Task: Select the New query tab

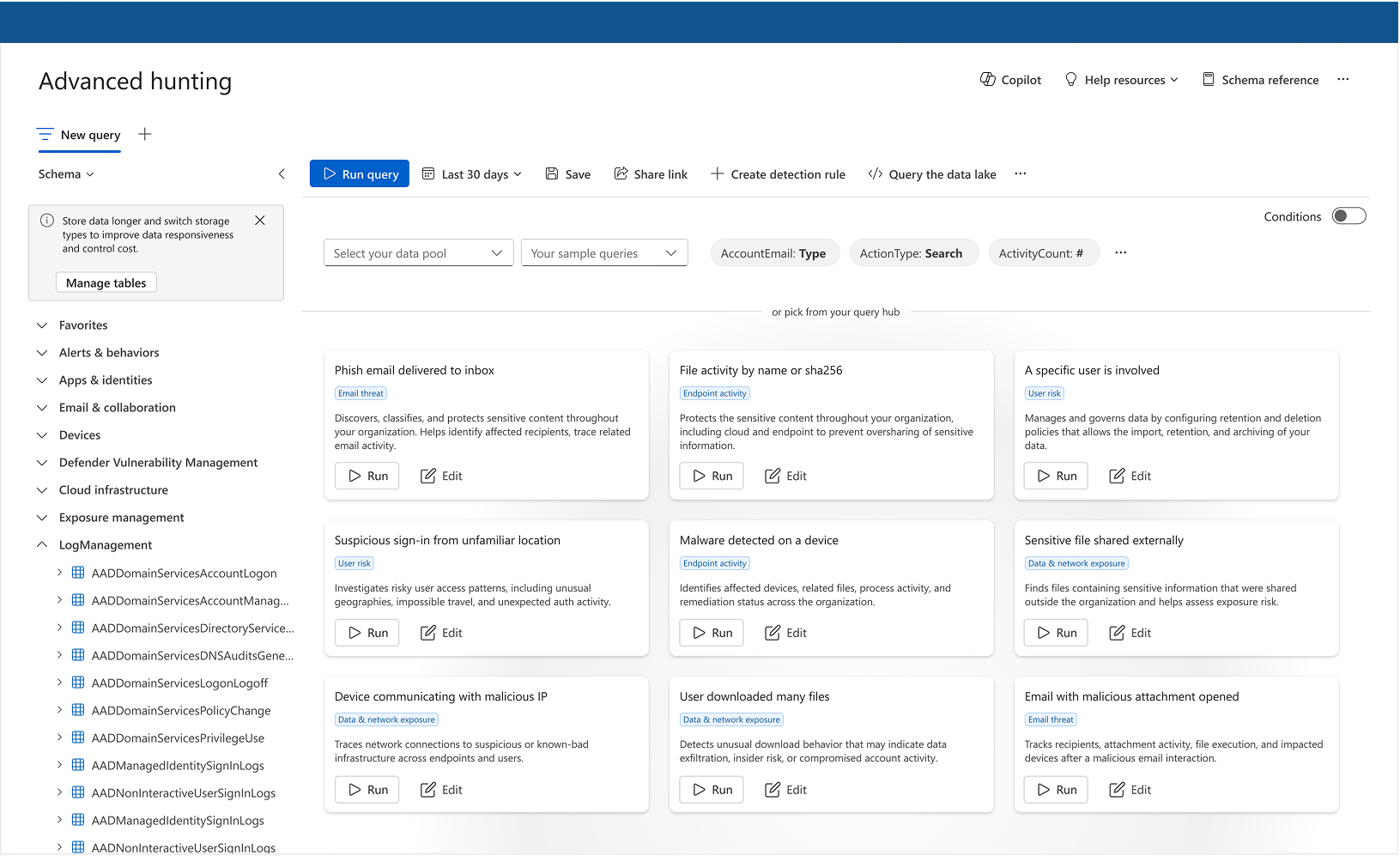Action: tap(79, 135)
